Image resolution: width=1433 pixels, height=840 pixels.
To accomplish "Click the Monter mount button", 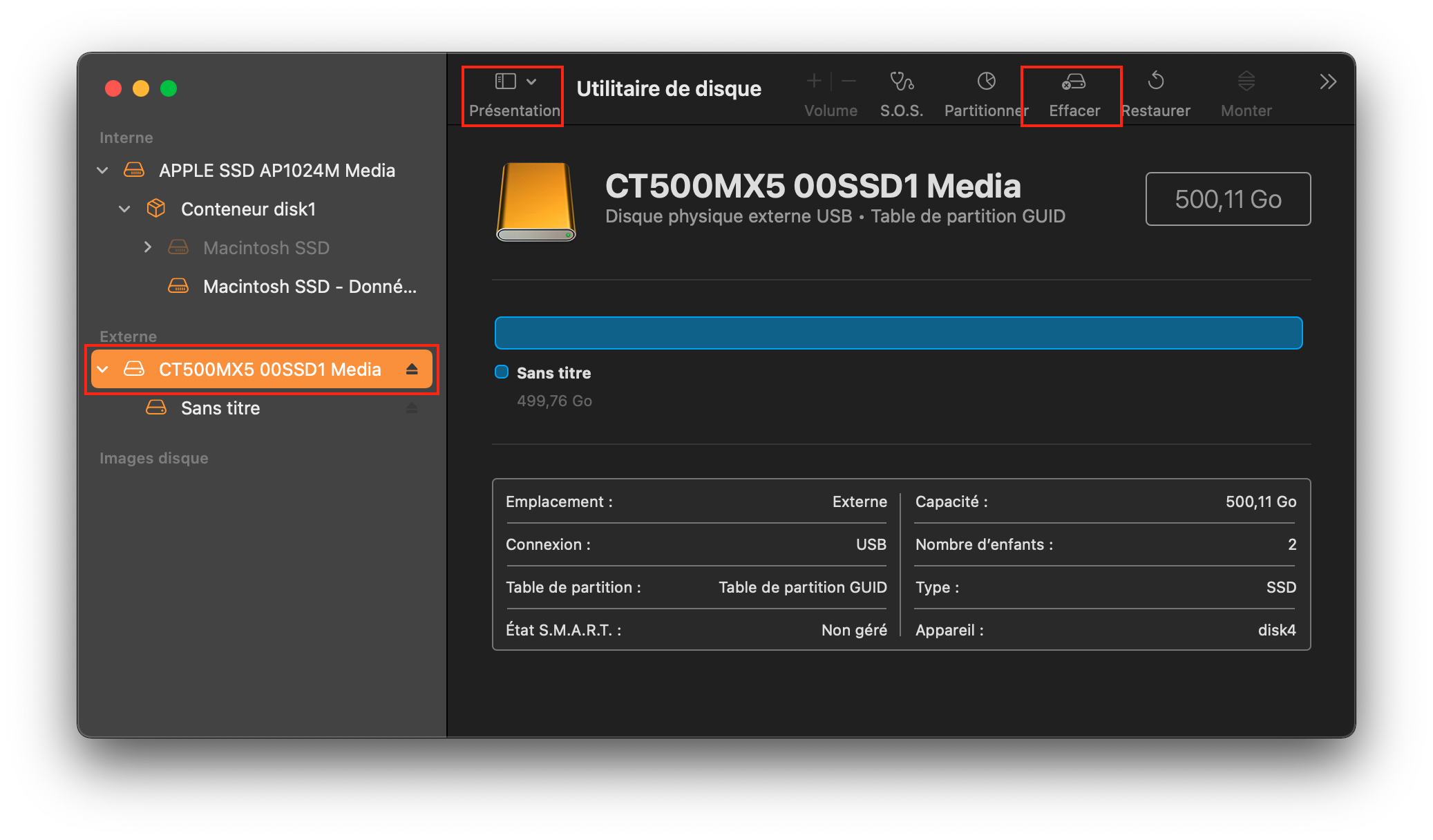I will [x=1246, y=95].
